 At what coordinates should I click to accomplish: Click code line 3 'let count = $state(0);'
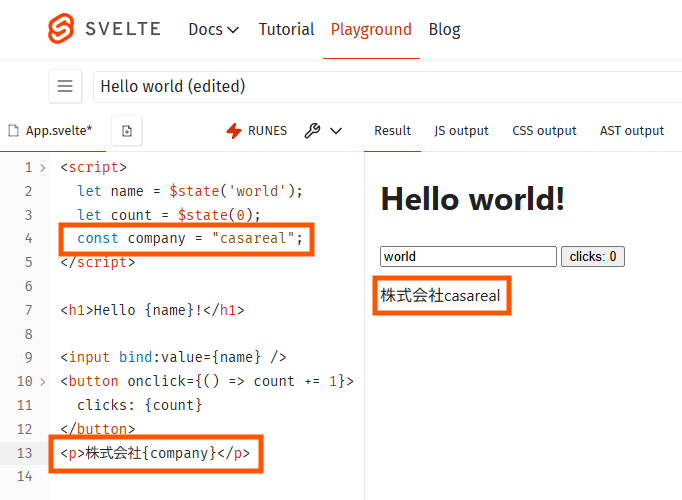[169, 215]
